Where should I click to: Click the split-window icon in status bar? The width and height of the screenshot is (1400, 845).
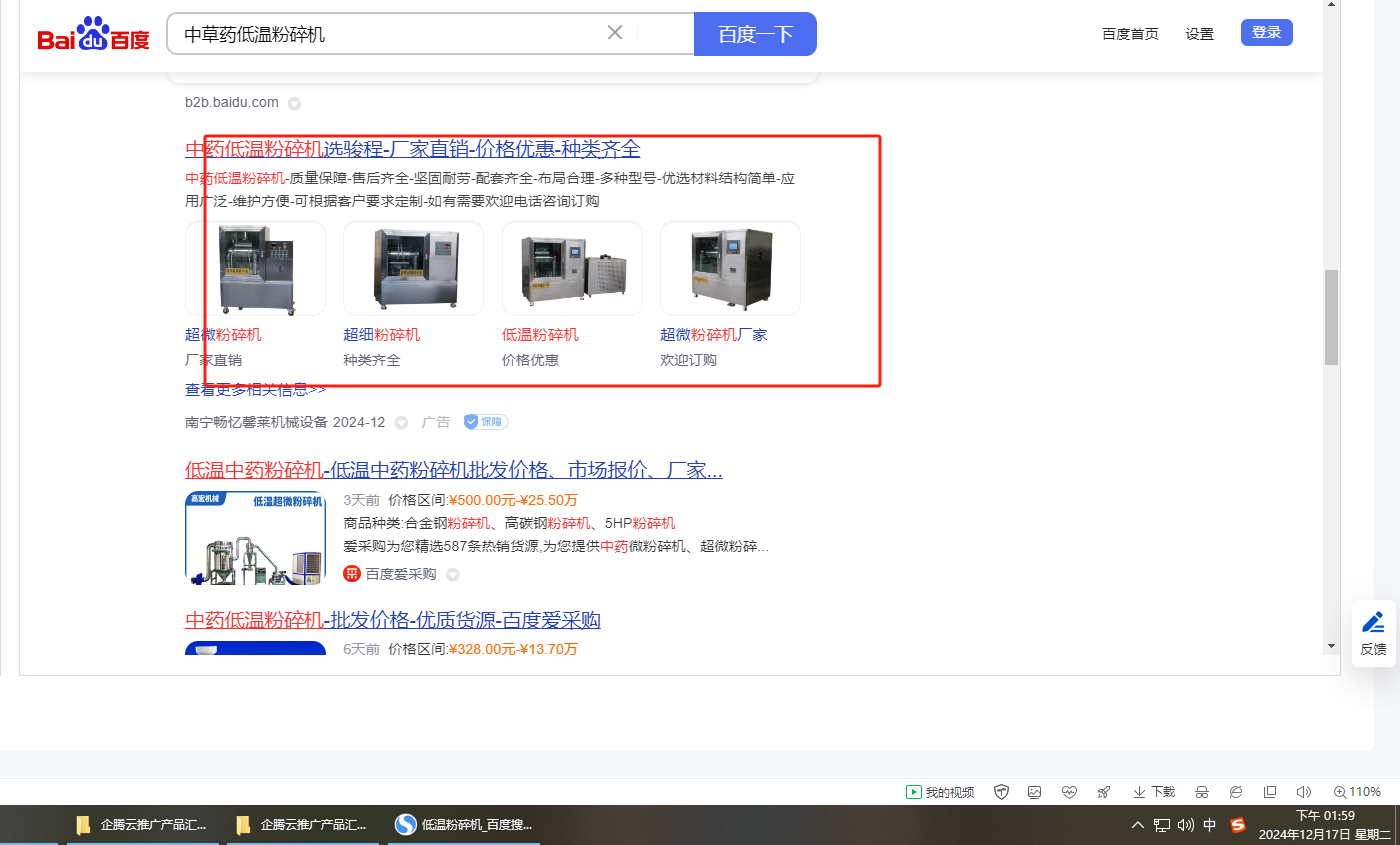click(1270, 792)
